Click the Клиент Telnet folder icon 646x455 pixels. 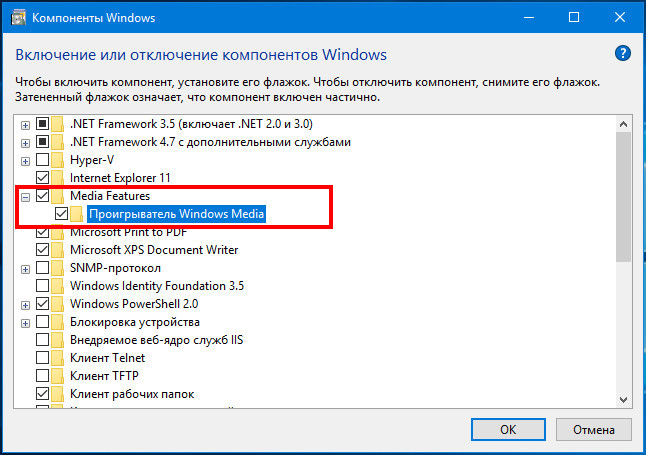tap(59, 358)
